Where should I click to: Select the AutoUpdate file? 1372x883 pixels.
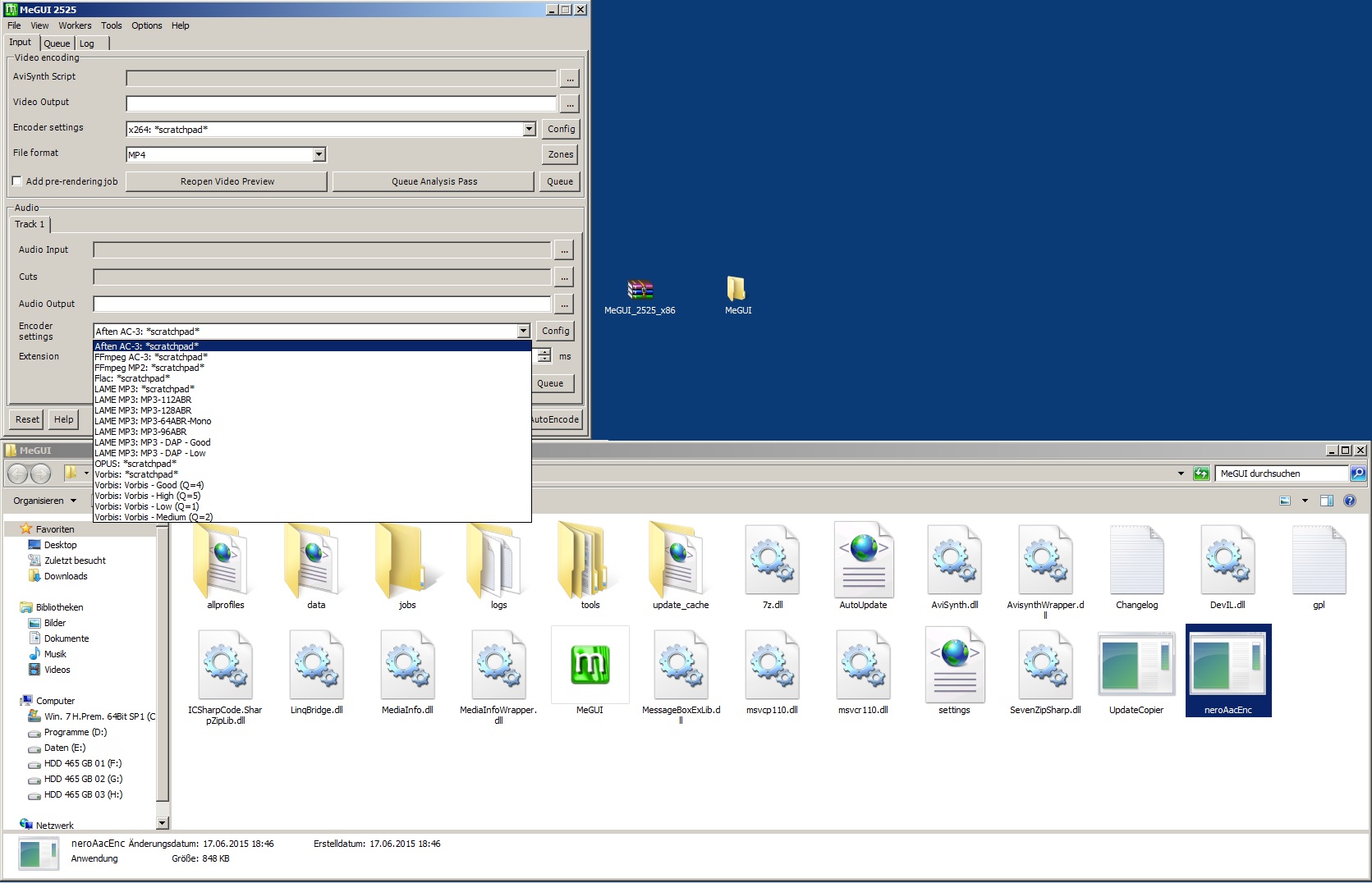(863, 565)
